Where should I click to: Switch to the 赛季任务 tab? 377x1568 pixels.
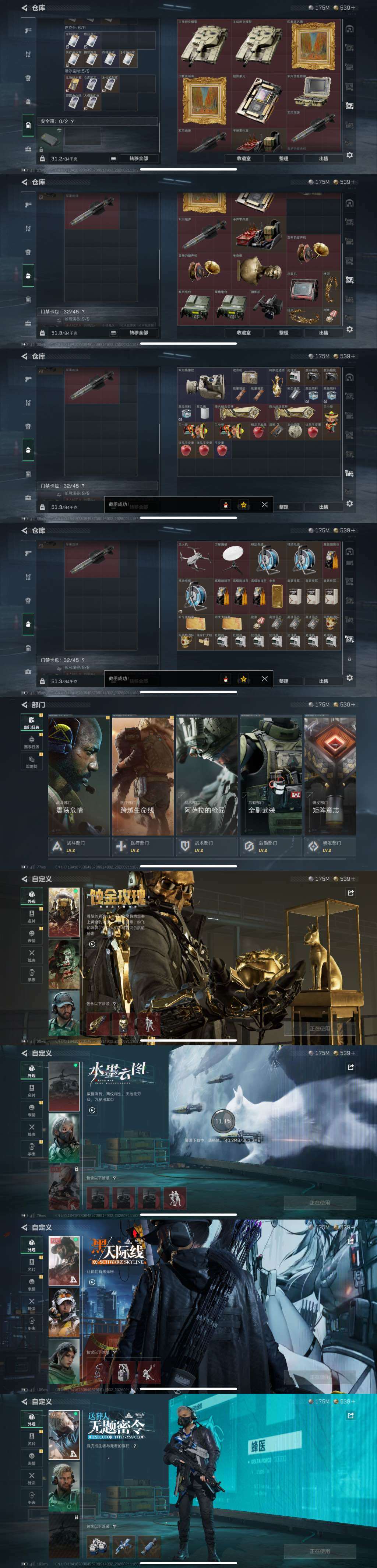coord(32,743)
